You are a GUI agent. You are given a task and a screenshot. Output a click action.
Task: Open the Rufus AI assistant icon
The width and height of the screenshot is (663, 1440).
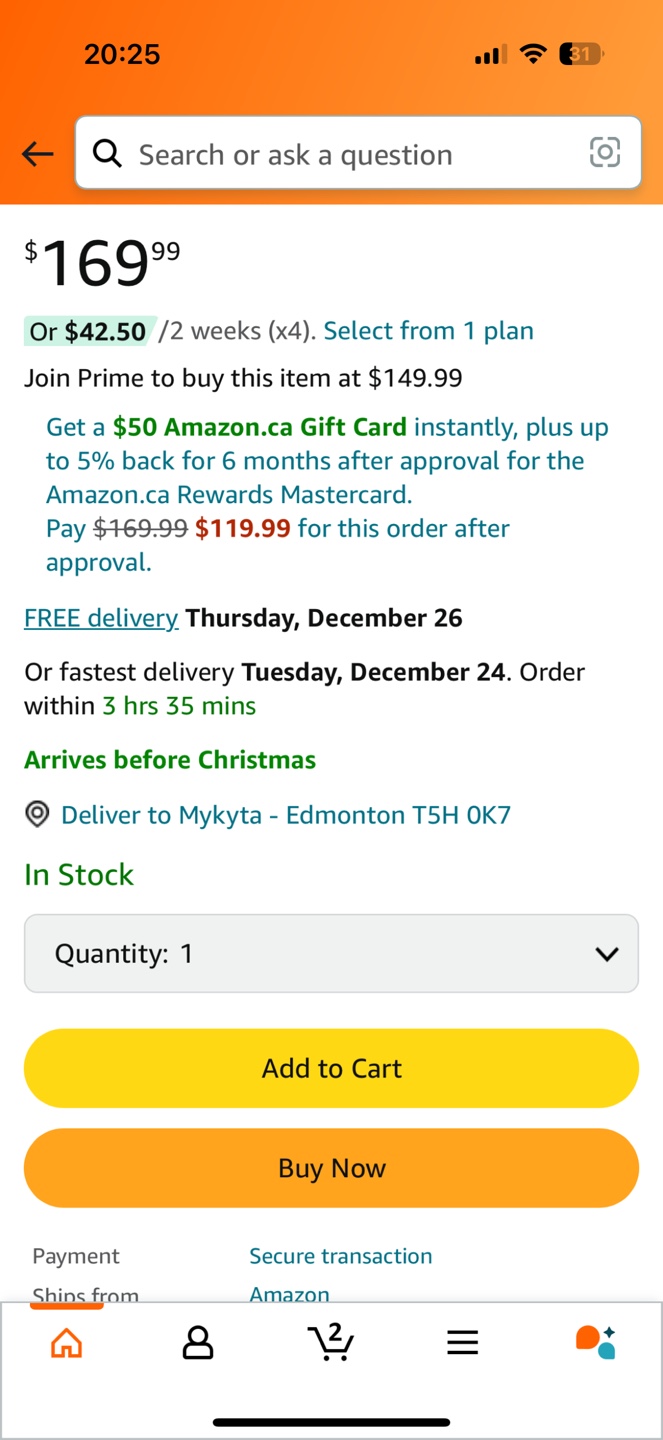point(595,1342)
